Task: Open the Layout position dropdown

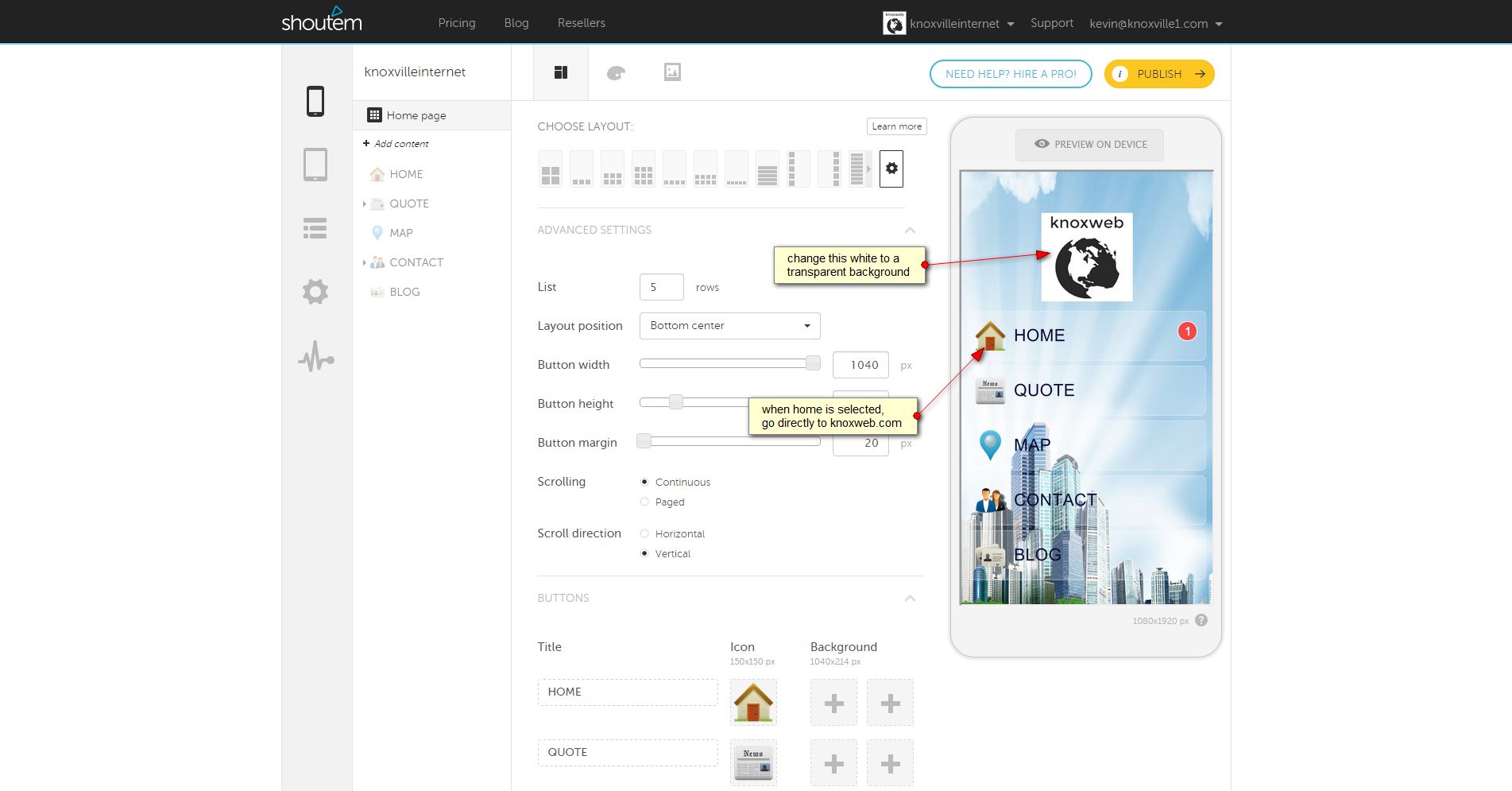Action: (729, 326)
